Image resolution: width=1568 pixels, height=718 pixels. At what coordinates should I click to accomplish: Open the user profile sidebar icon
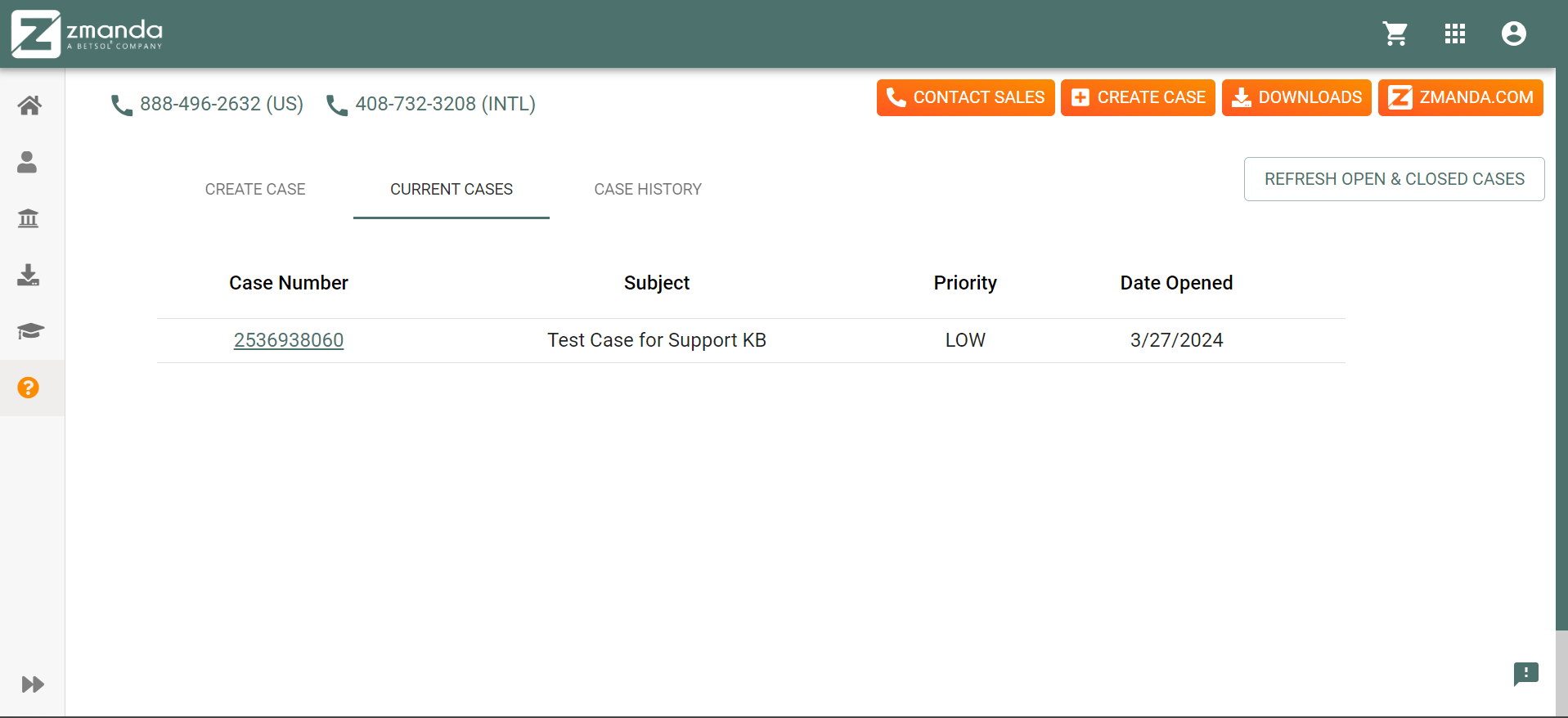(28, 162)
